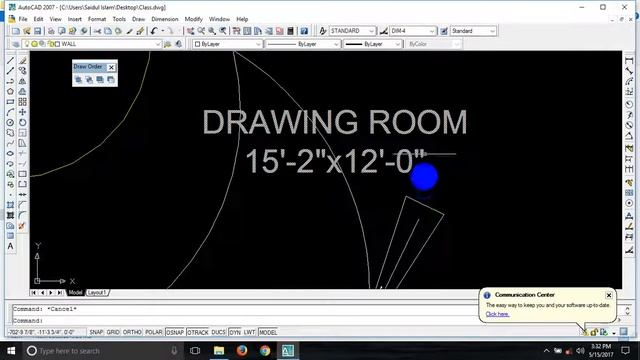640x360 pixels.
Task: Click the MODEL space button in status bar
Action: coord(268,332)
